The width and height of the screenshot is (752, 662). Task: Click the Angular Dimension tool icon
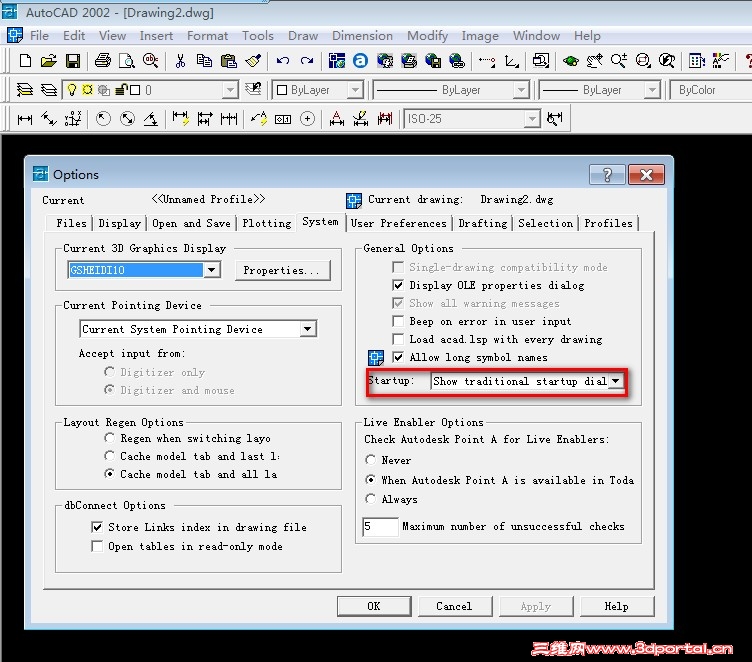[x=151, y=118]
